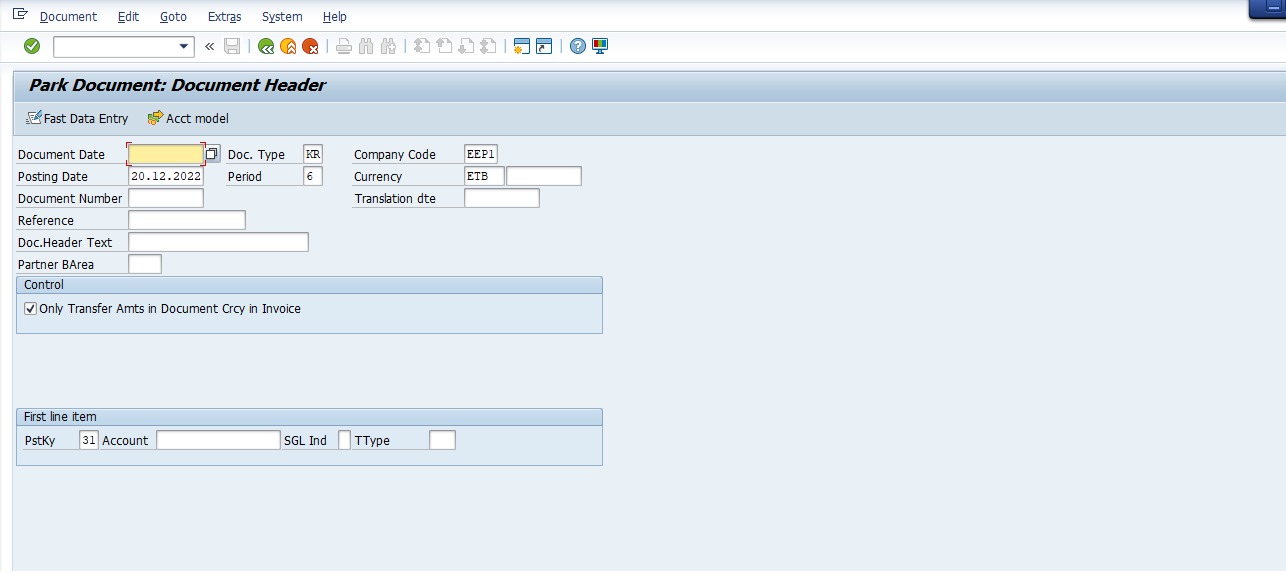Click the Last Page icon
The width and height of the screenshot is (1286, 575).
click(x=488, y=46)
